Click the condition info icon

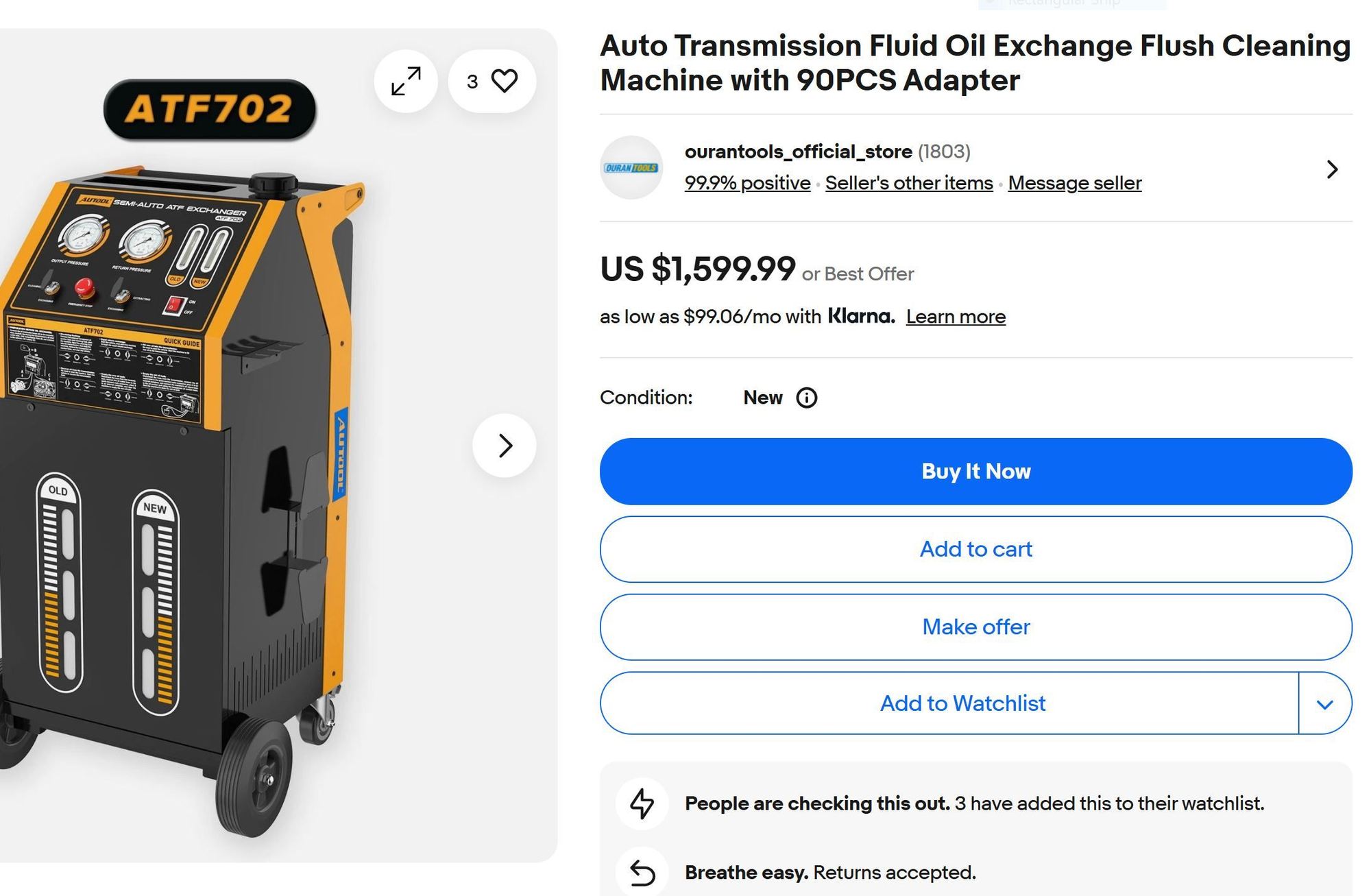pyautogui.click(x=806, y=398)
